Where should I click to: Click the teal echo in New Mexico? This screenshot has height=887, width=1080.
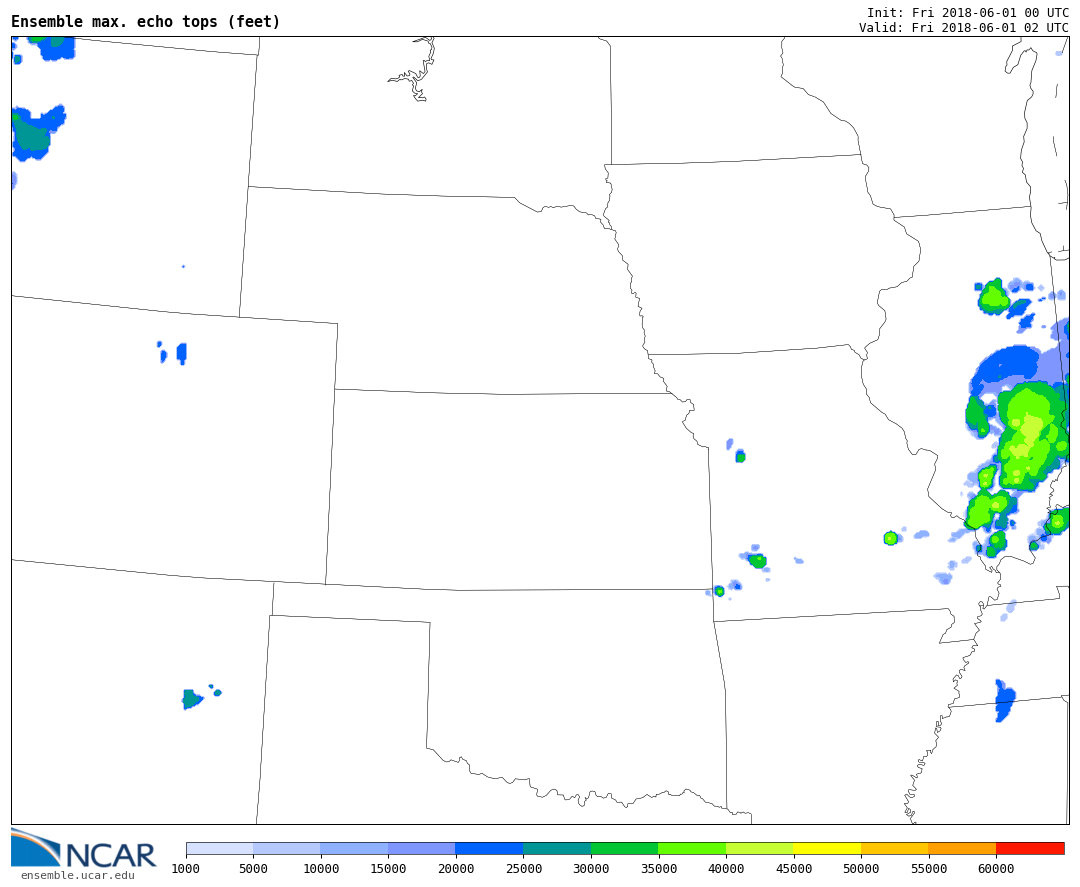pyautogui.click(x=191, y=698)
